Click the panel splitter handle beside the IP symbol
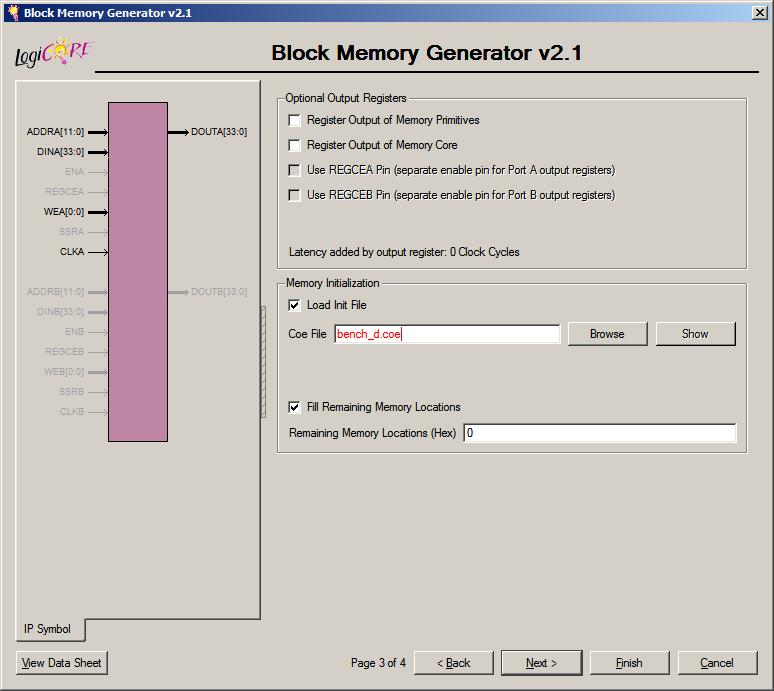 [x=263, y=362]
